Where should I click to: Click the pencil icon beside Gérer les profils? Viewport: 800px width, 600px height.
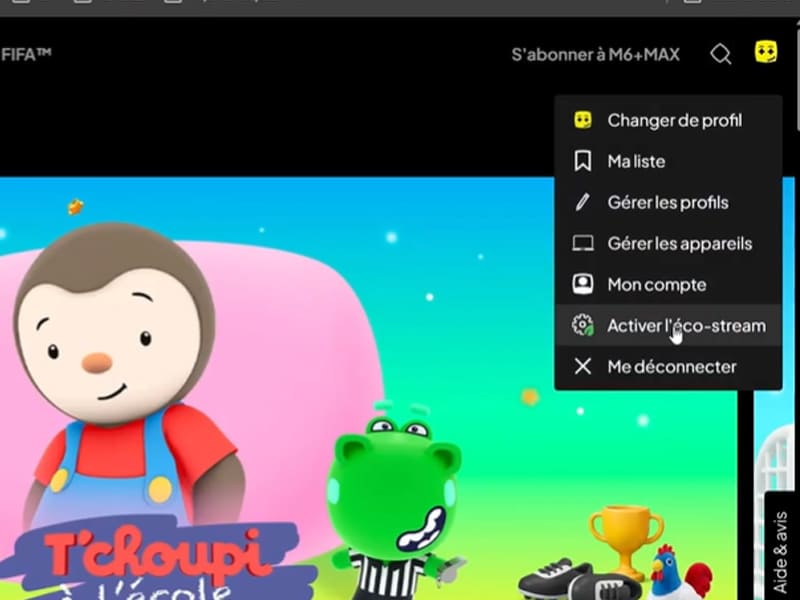point(583,202)
